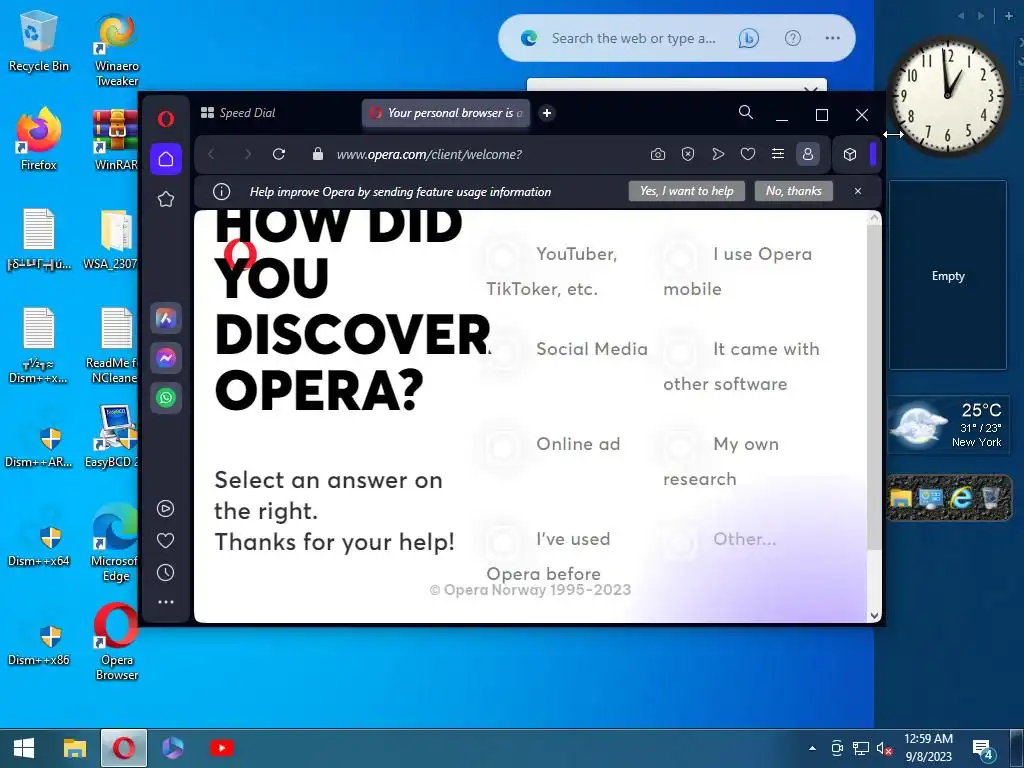Show hidden tray icons arrow

[812, 748]
